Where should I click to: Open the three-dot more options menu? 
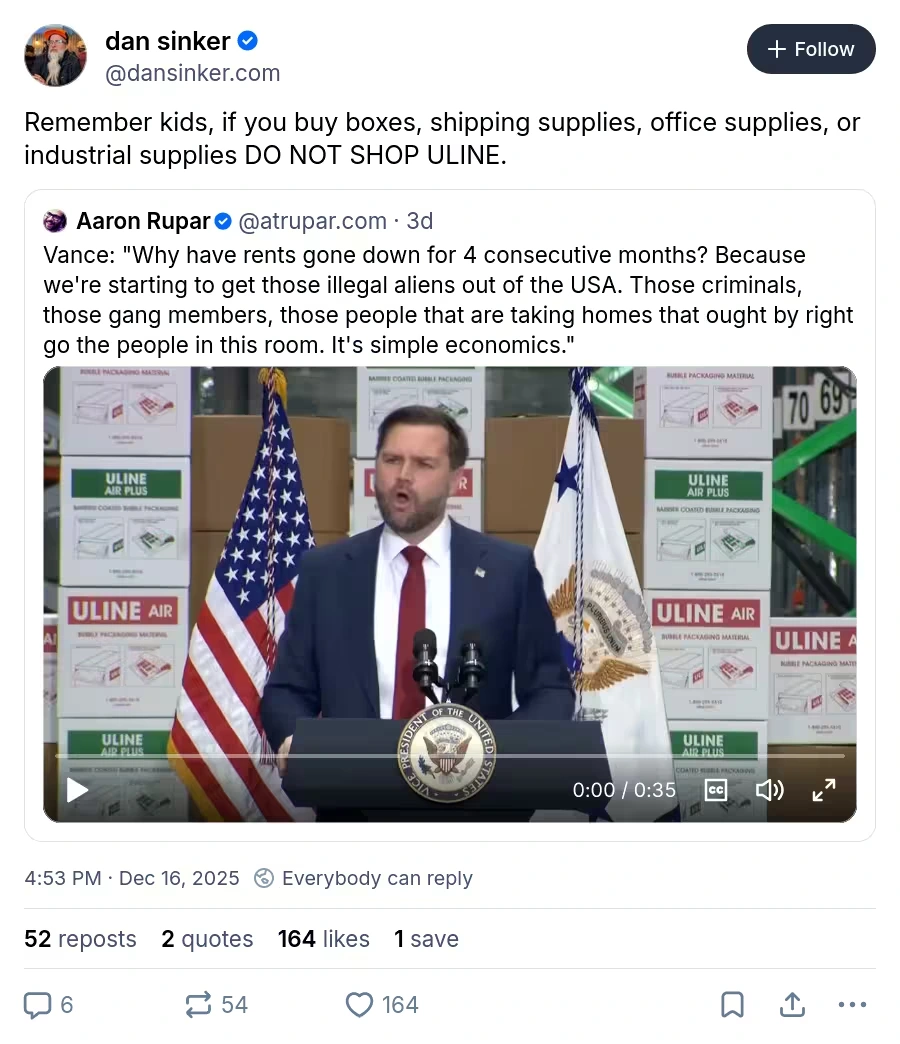click(852, 1004)
